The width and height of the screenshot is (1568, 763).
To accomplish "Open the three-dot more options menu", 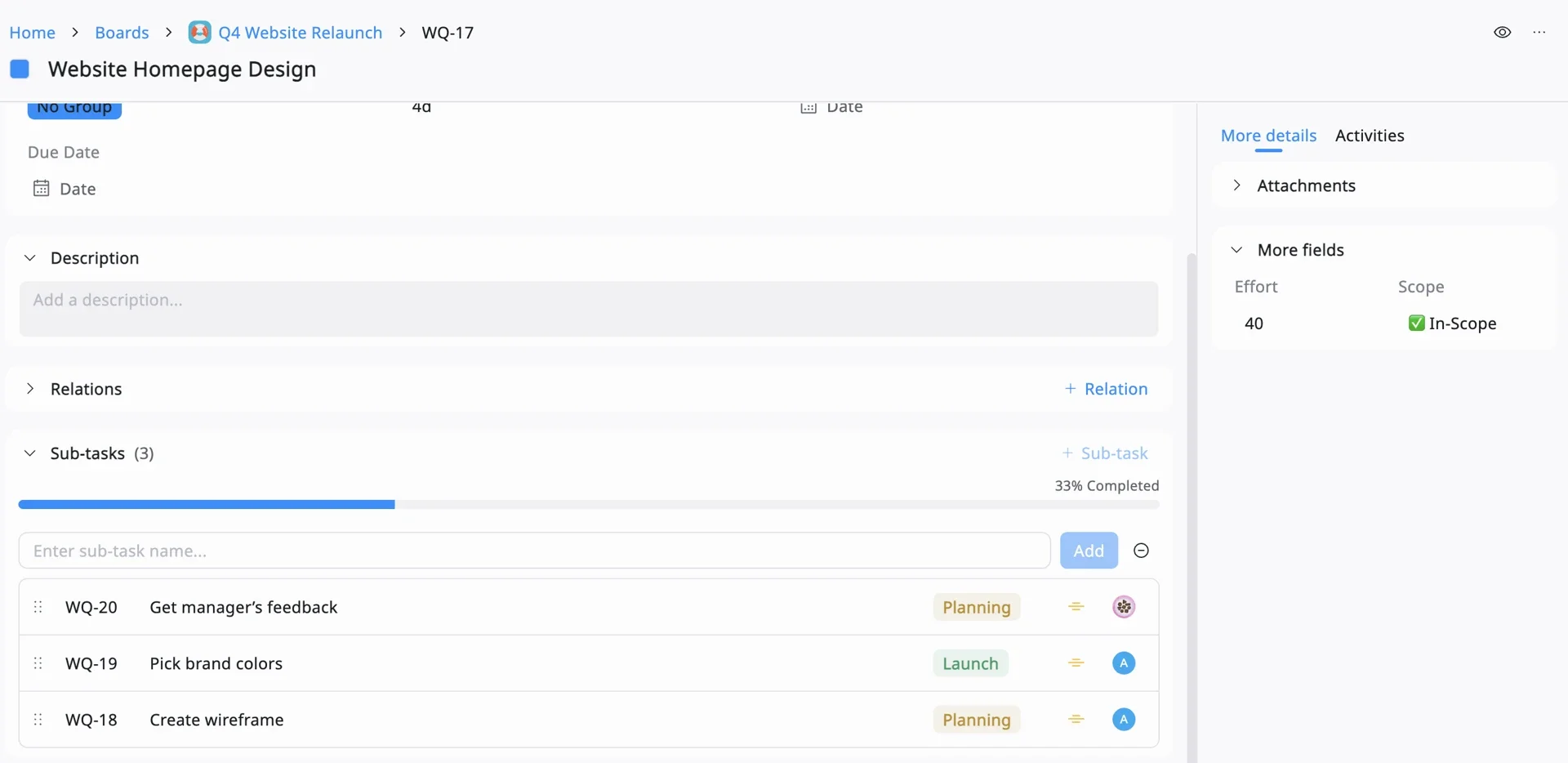I will tap(1539, 33).
